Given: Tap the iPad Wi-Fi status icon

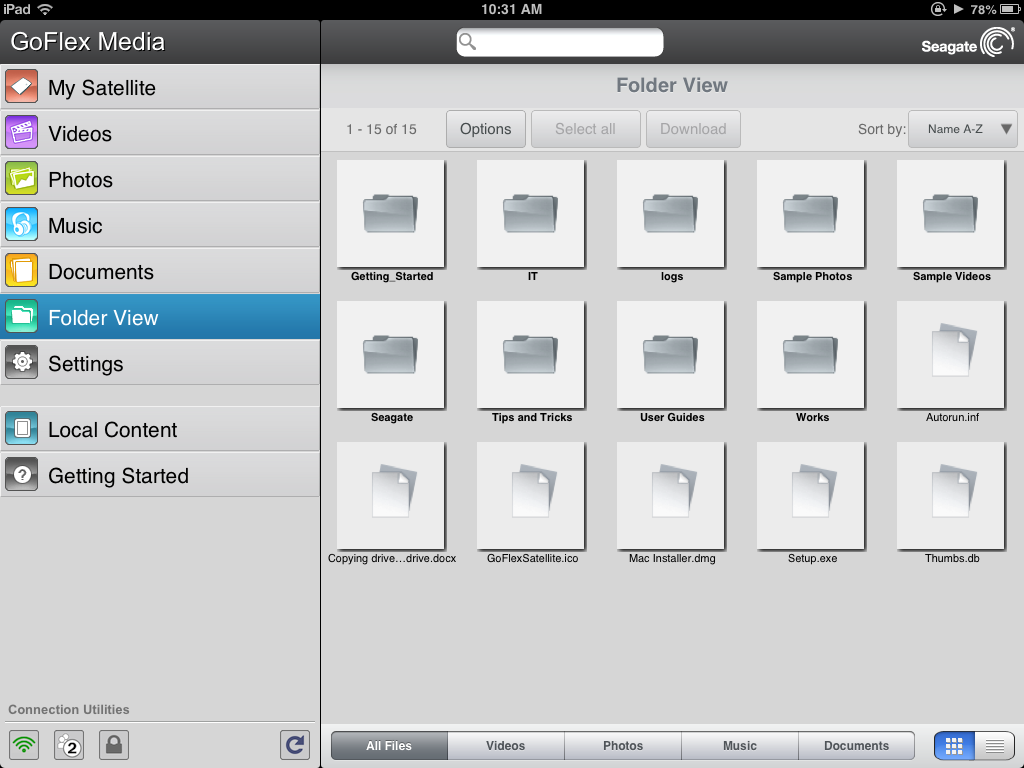Looking at the screenshot, I should point(45,9).
